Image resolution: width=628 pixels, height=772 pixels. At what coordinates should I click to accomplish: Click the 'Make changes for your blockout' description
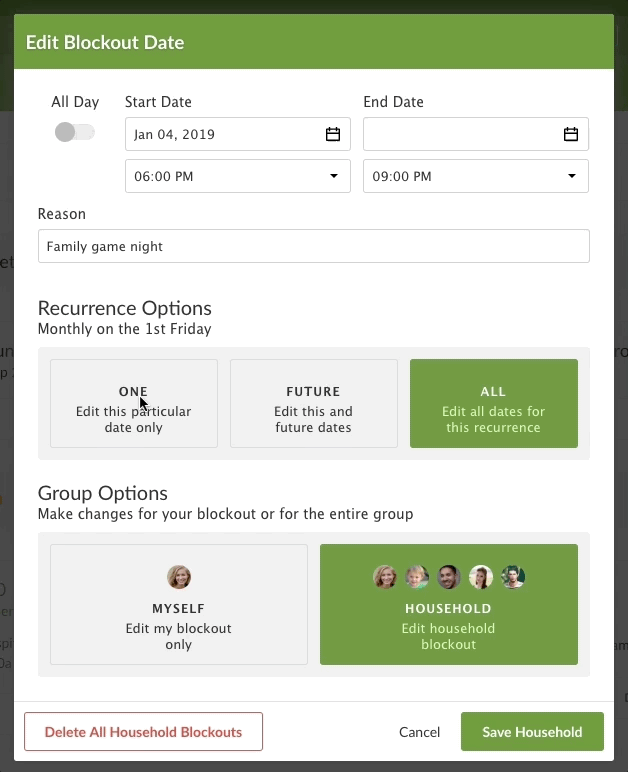[225, 514]
